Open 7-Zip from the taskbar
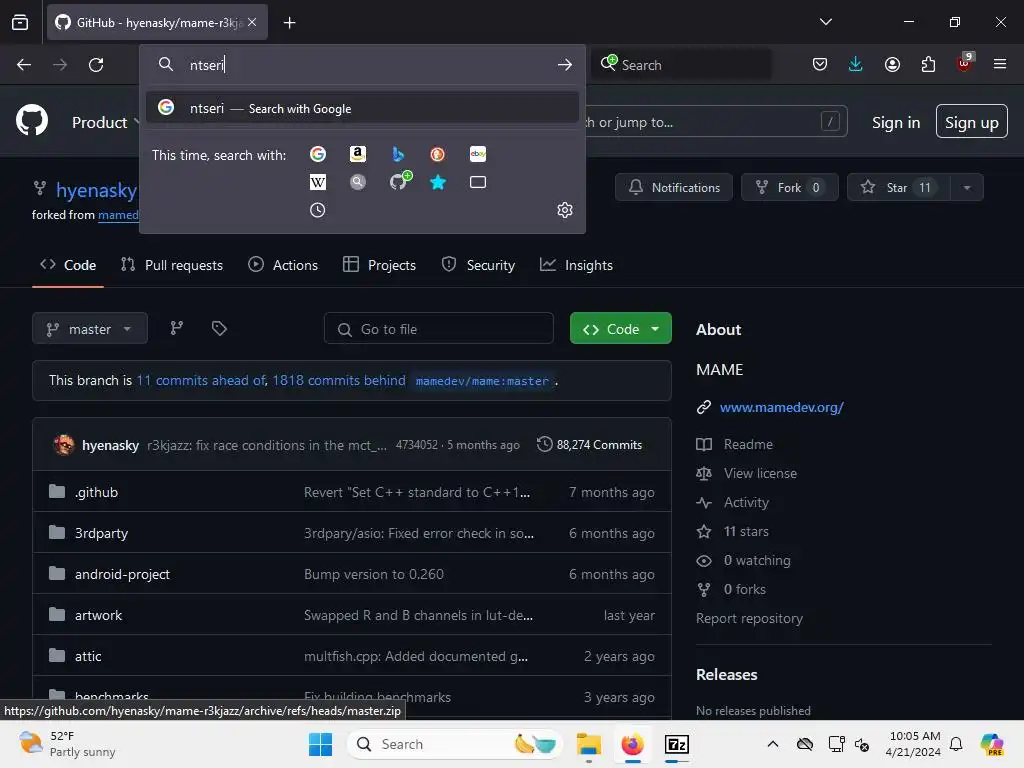 [677, 744]
